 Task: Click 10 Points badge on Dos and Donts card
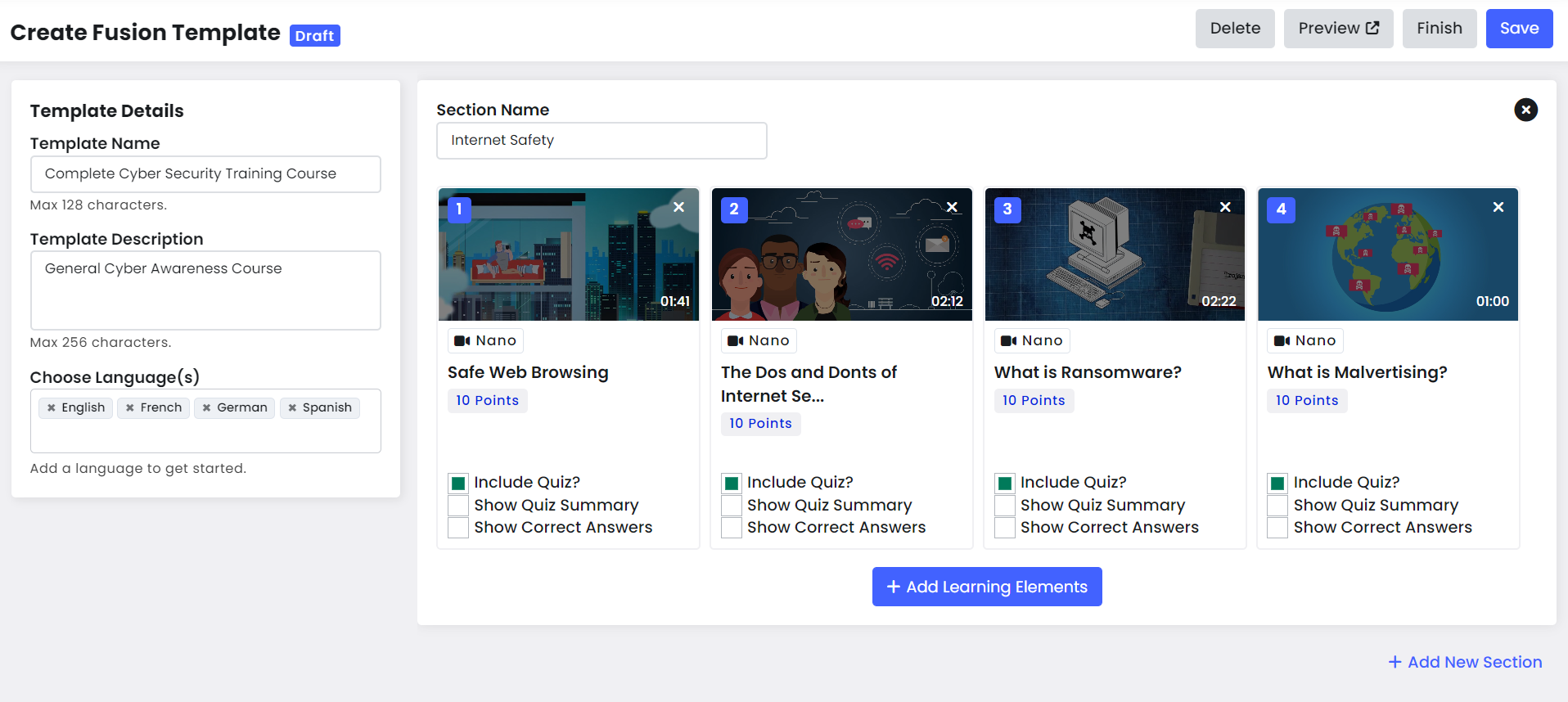[760, 423]
